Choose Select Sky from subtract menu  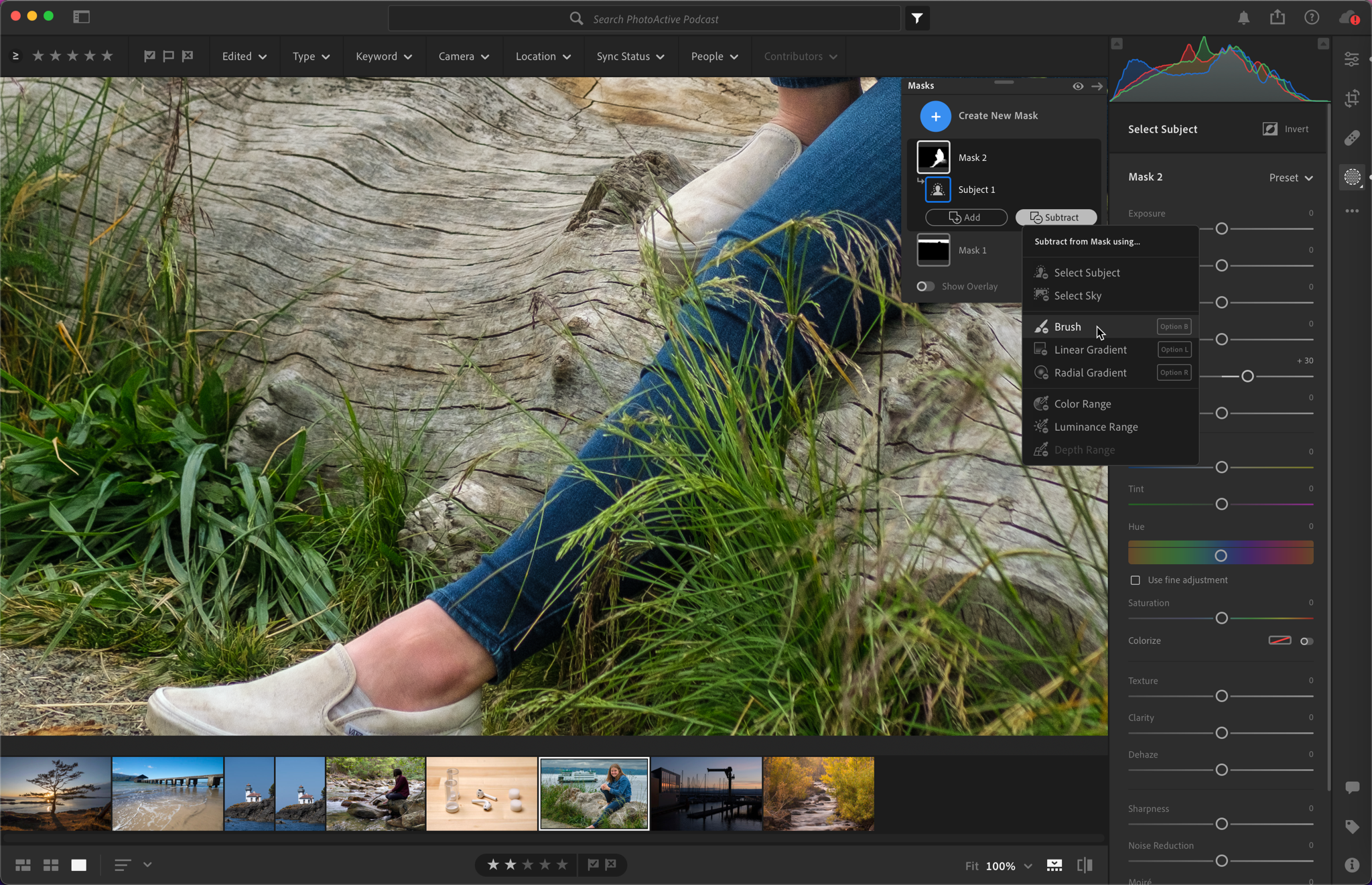point(1110,295)
